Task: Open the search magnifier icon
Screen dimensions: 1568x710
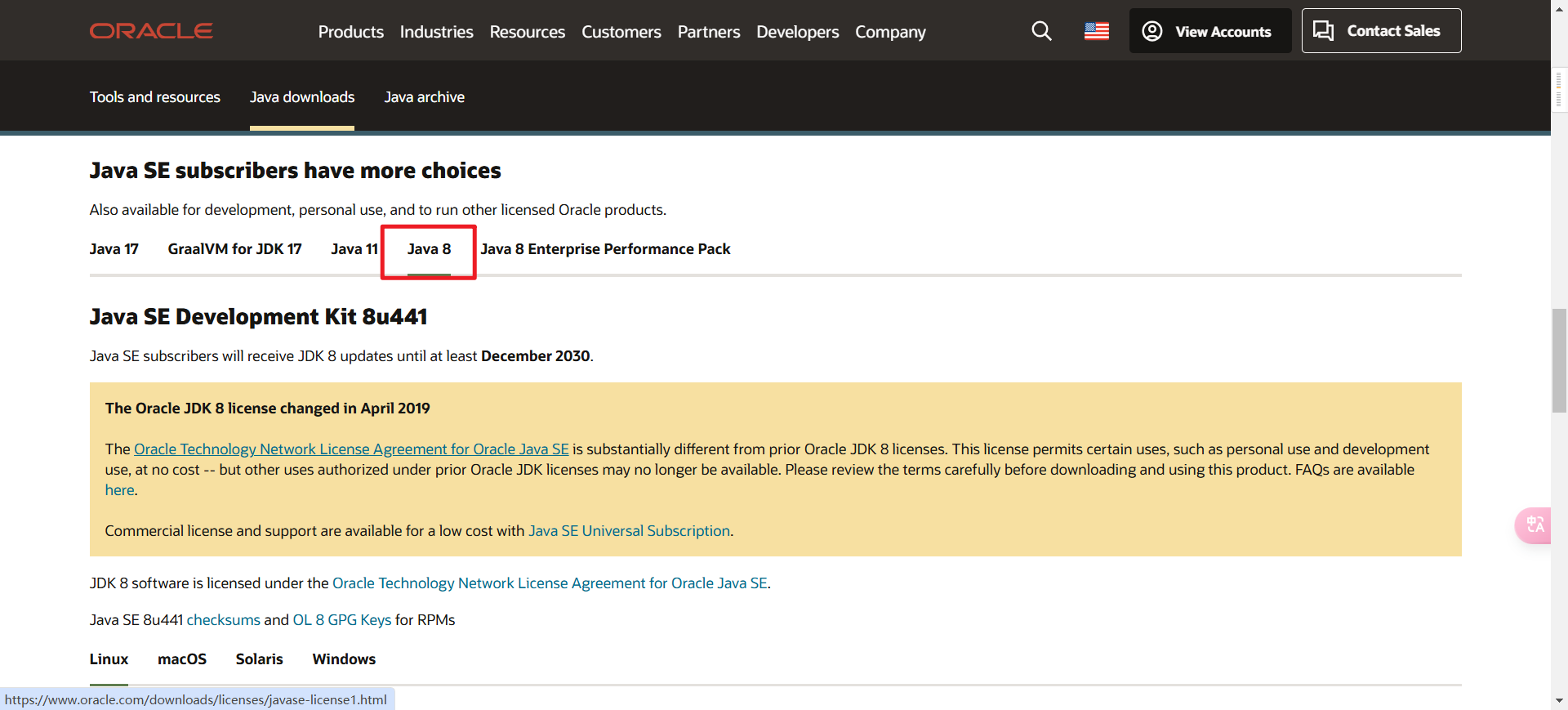Action: click(x=1041, y=31)
